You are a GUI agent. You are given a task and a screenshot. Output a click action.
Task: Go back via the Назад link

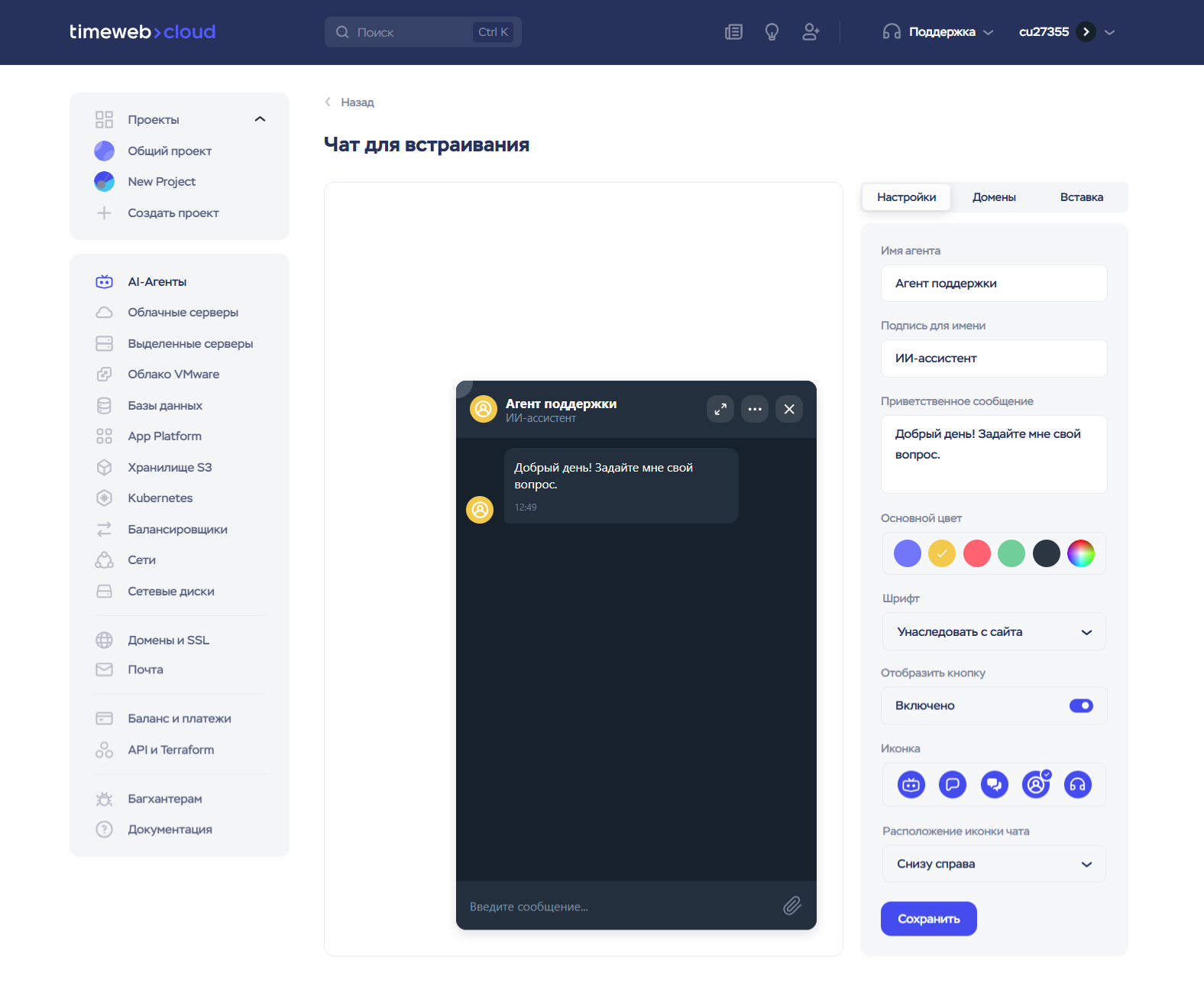click(x=356, y=102)
